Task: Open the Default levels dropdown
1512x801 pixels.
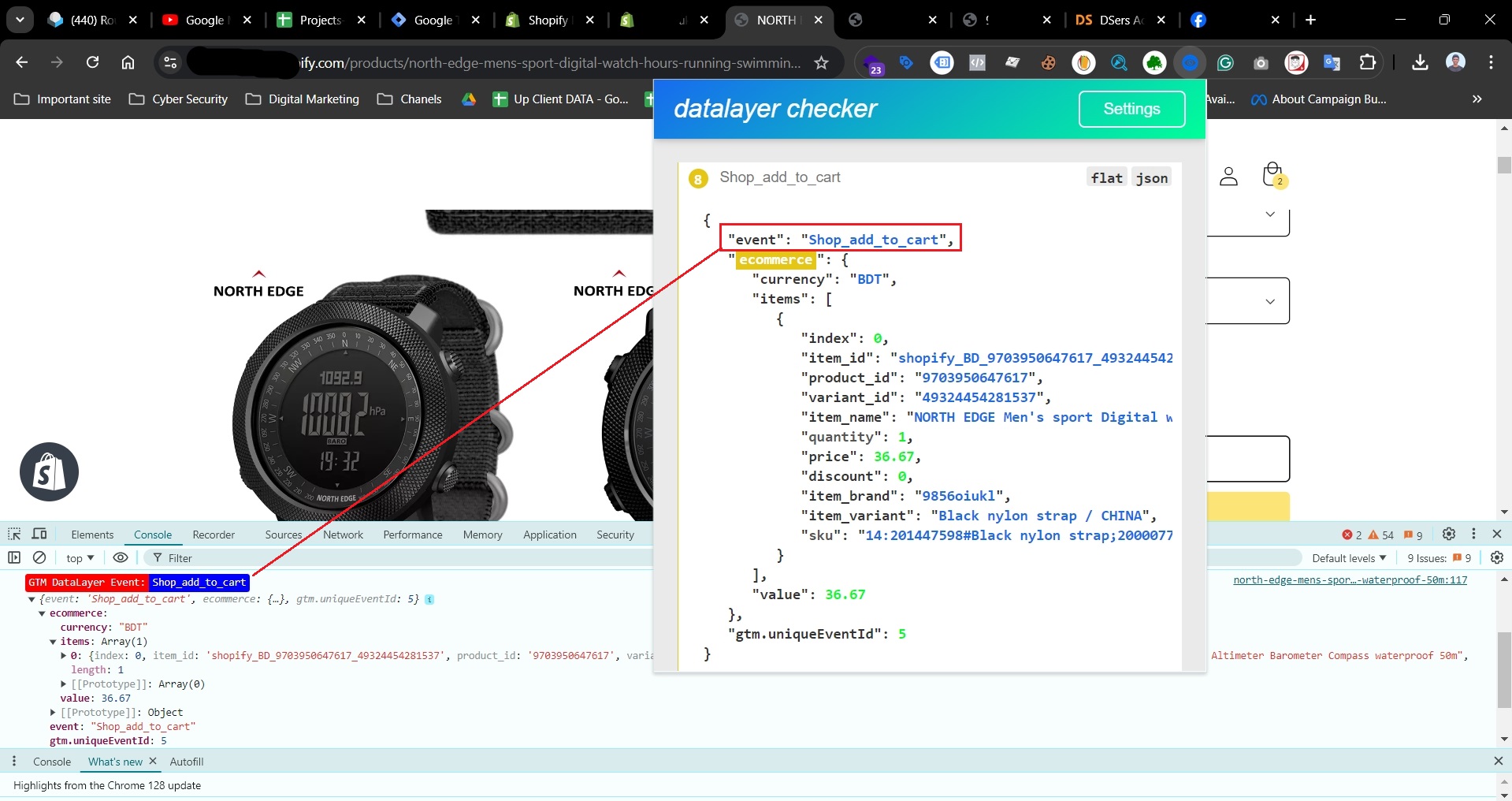Action: point(1349,558)
